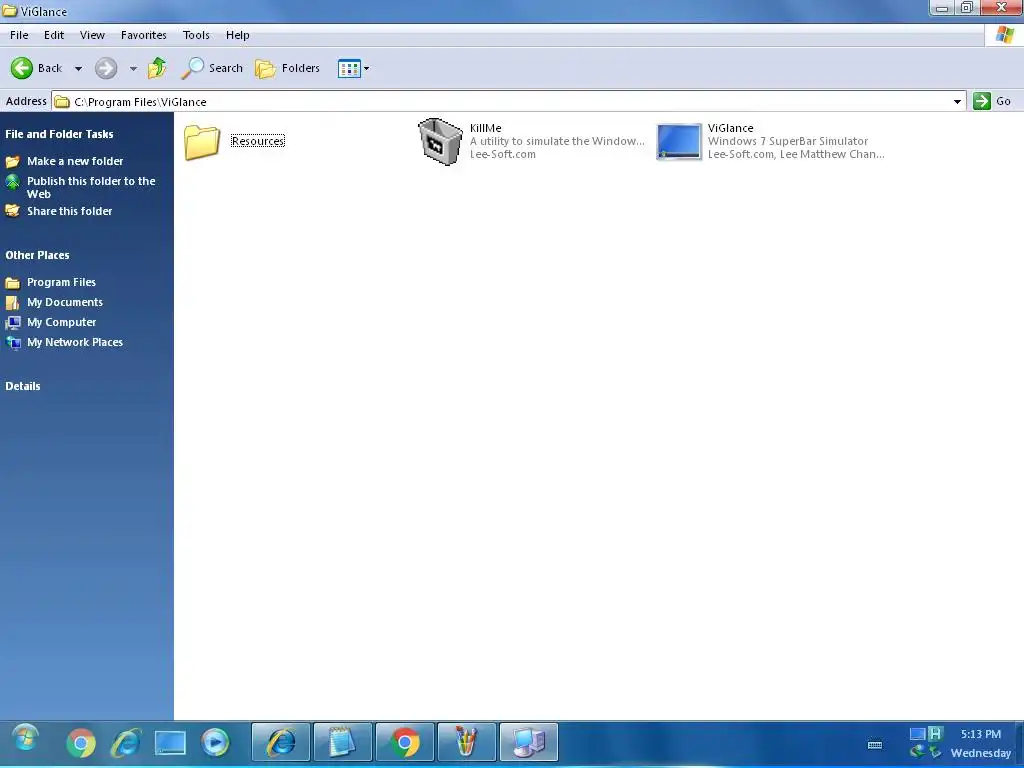
Task: Toggle the Folders tree pane
Action: coord(287,68)
